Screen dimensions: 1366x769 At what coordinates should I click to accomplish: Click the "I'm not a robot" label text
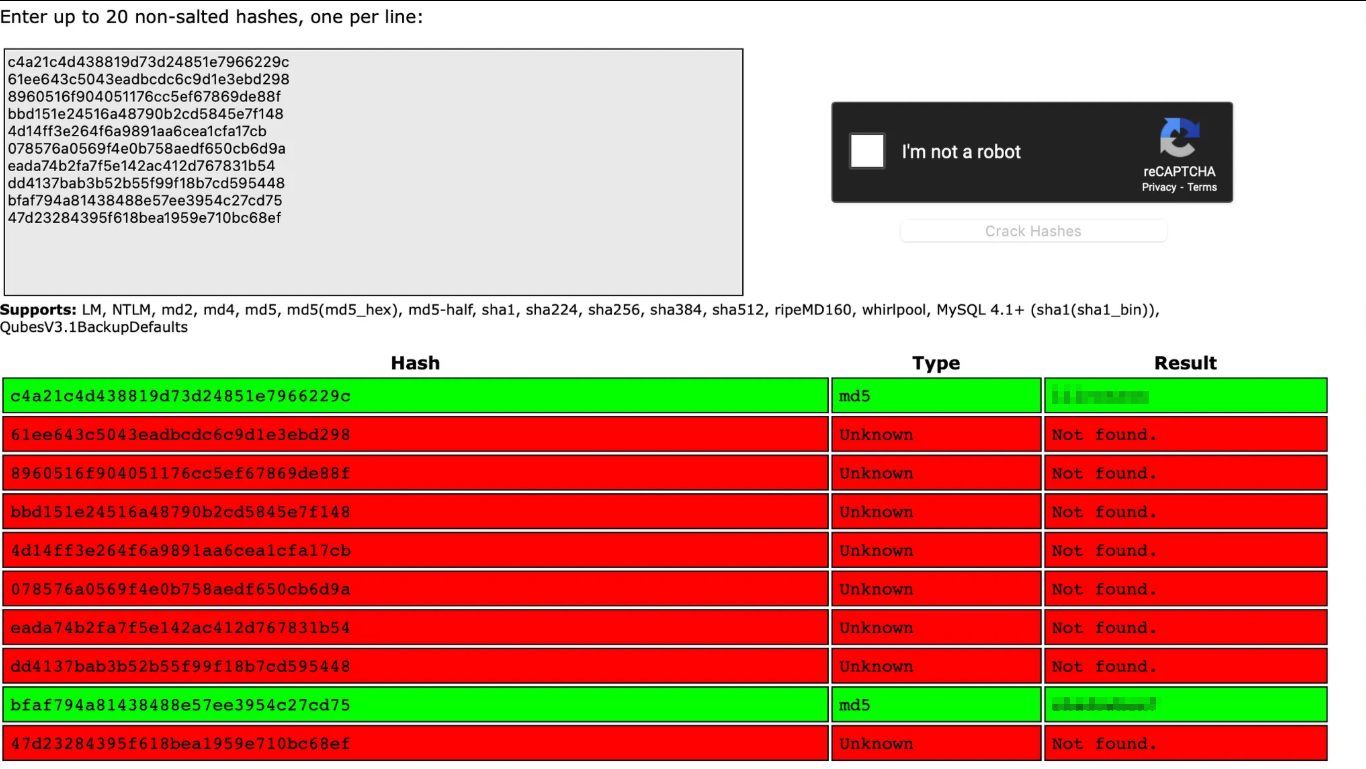pyautogui.click(x=961, y=152)
